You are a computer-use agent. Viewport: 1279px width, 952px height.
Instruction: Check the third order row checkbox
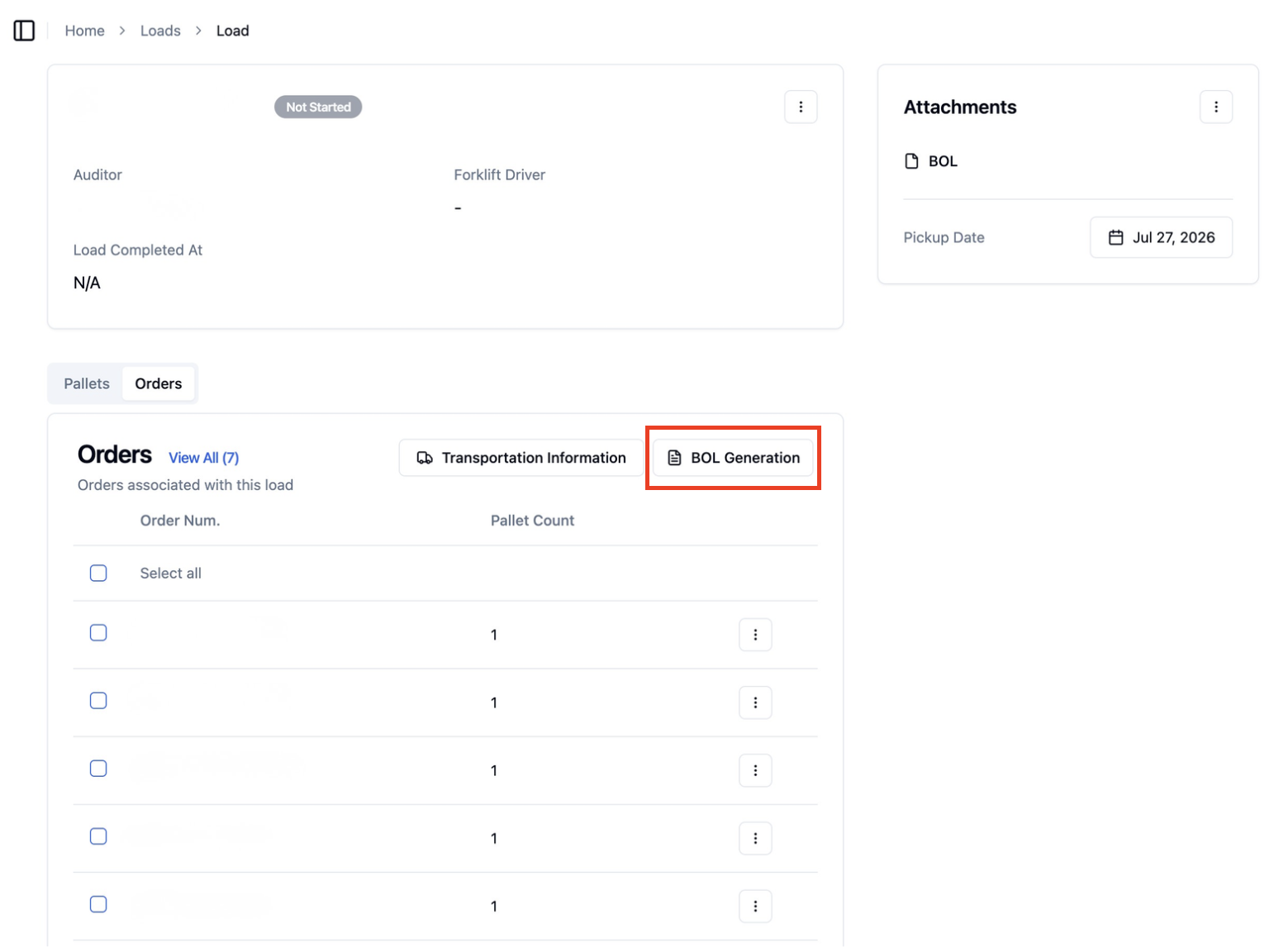[98, 769]
